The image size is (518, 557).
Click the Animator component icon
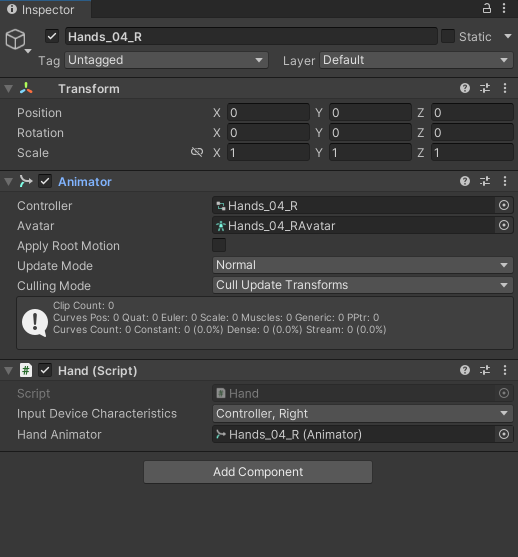click(26, 181)
